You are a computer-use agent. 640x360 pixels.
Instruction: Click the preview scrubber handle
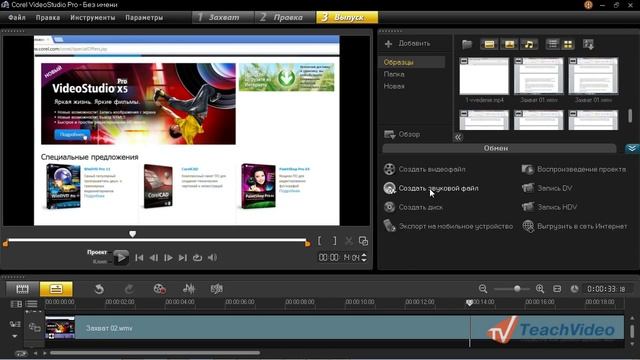pyautogui.click(x=133, y=234)
